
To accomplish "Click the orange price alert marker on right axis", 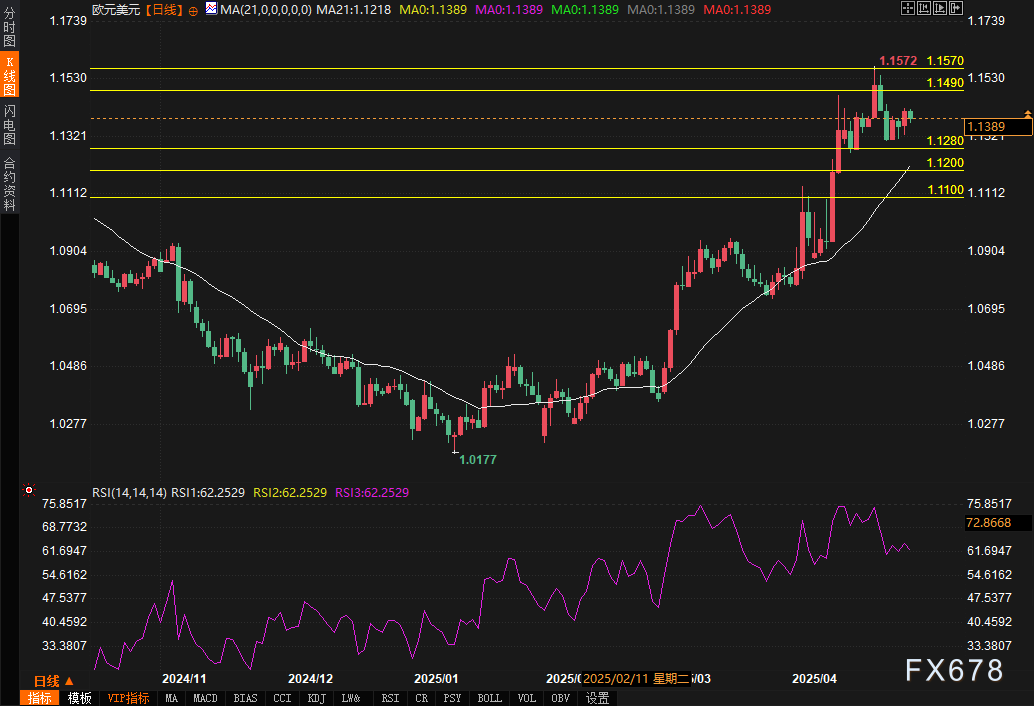I will [1027, 115].
